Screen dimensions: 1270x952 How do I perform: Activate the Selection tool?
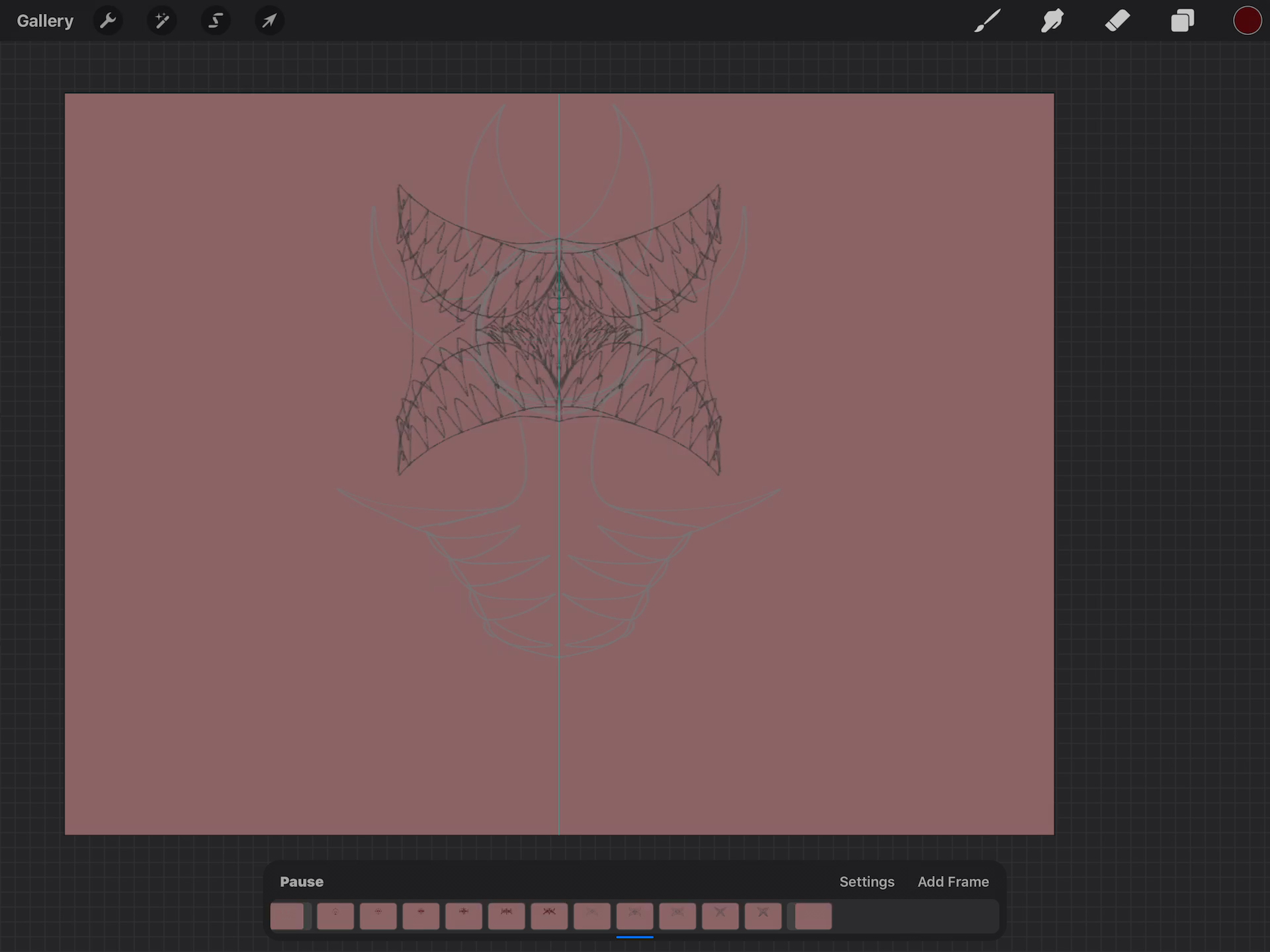(216, 21)
